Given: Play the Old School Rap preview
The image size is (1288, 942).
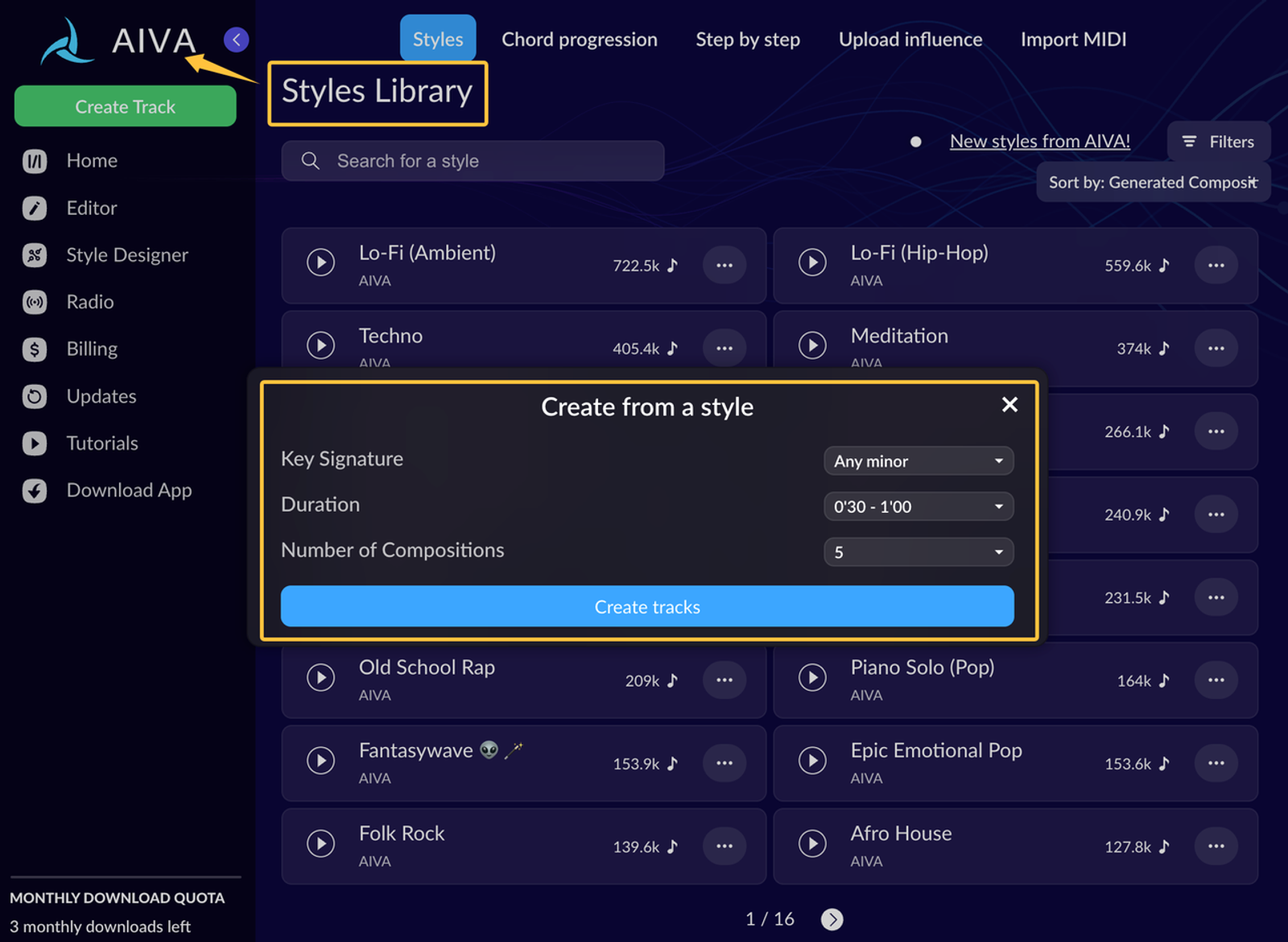Looking at the screenshot, I should (320, 677).
